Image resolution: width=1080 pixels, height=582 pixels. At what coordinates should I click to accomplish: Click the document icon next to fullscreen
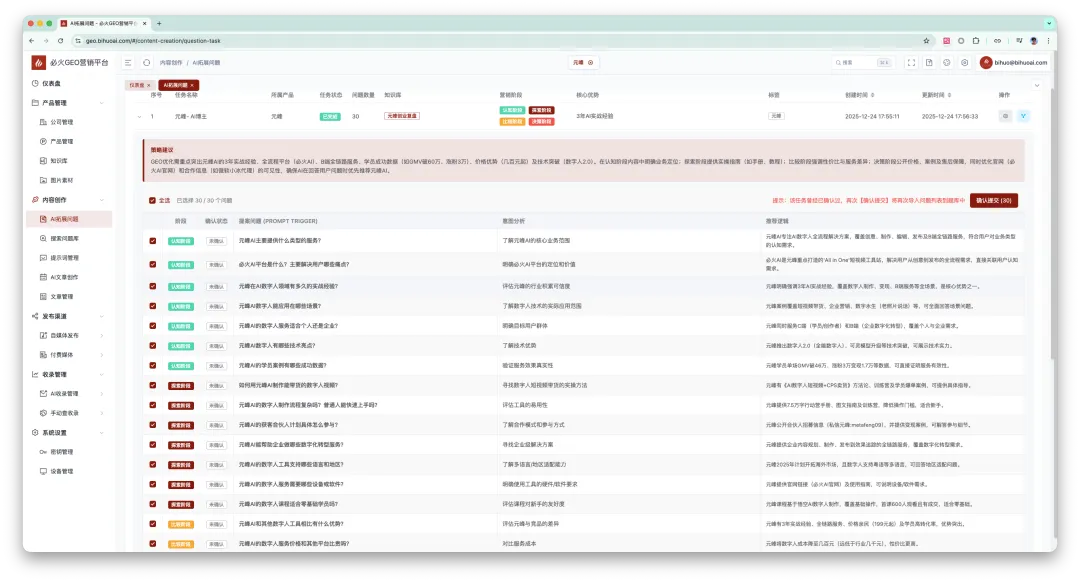coord(929,62)
